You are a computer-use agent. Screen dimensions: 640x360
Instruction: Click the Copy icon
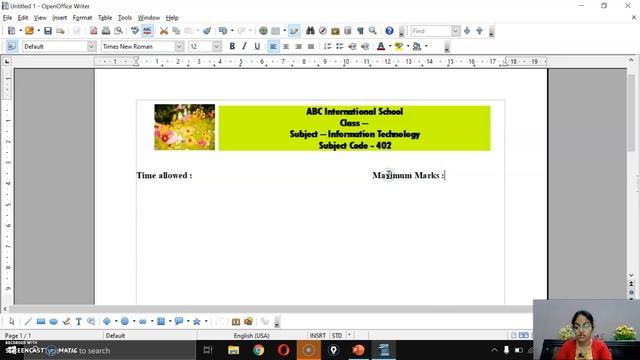tap(176, 31)
